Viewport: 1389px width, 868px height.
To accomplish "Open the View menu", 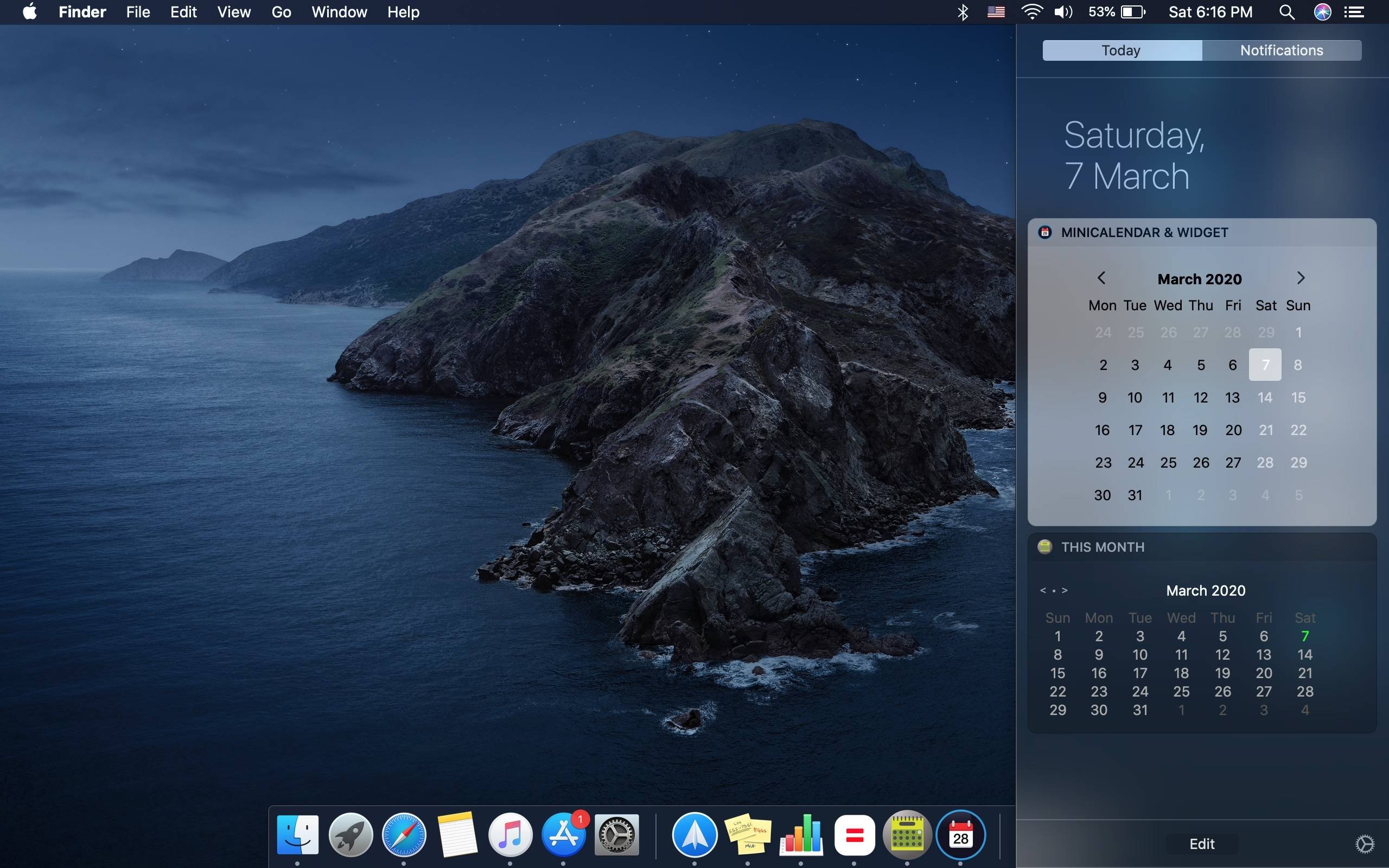I will (234, 12).
